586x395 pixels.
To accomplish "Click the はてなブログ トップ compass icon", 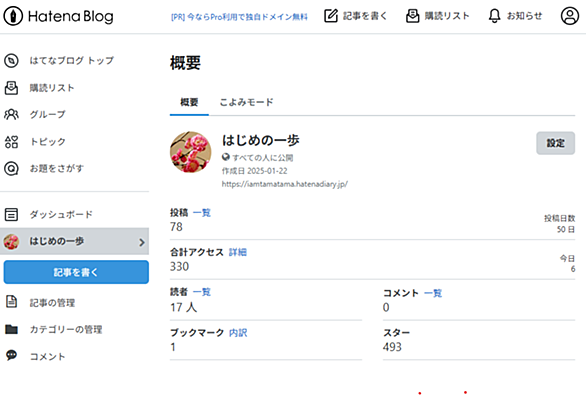I will point(11,61).
